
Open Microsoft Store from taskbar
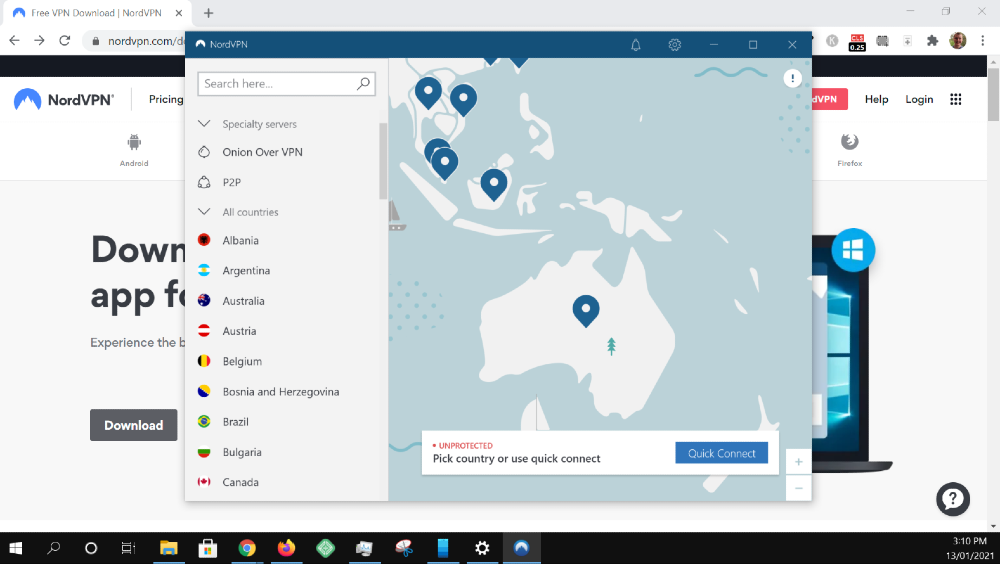coord(207,547)
